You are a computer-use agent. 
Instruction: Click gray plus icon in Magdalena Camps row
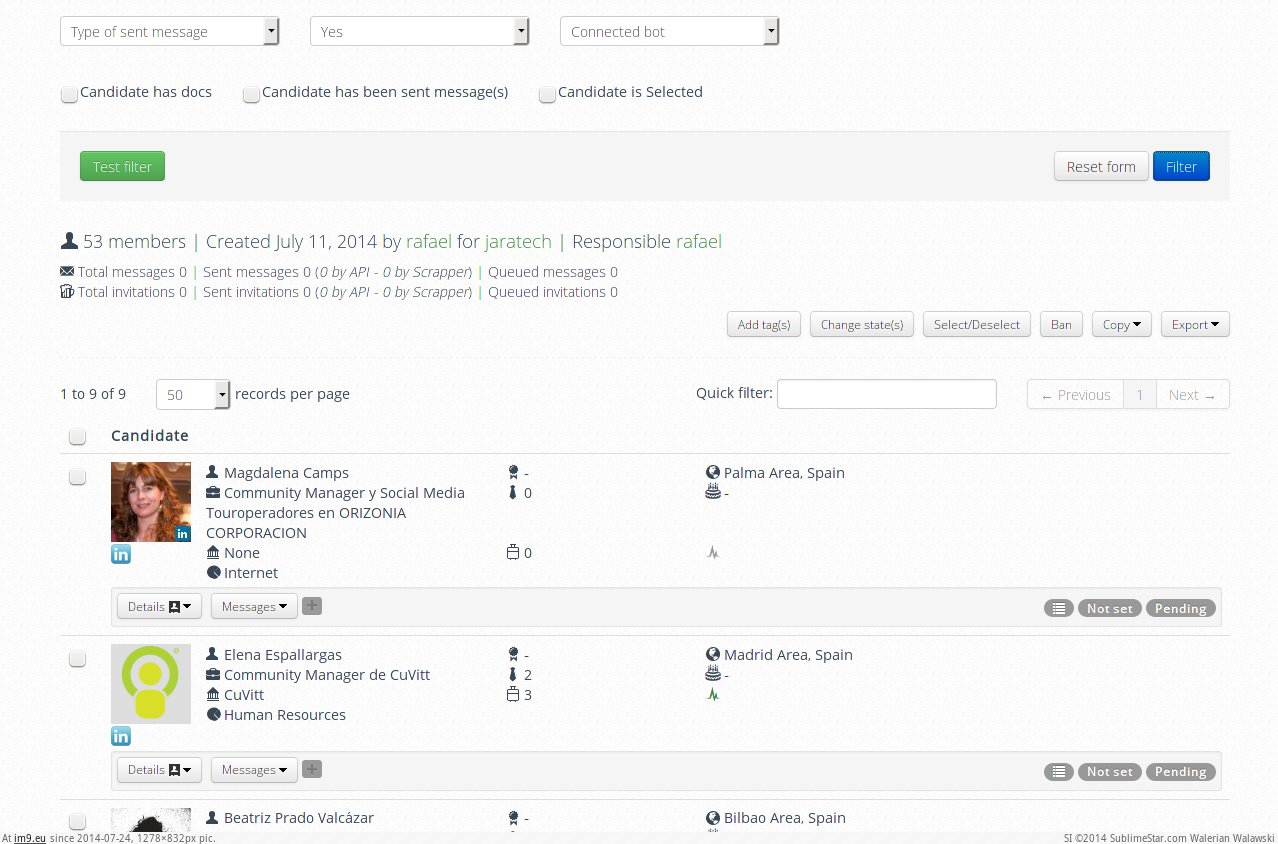(x=312, y=606)
